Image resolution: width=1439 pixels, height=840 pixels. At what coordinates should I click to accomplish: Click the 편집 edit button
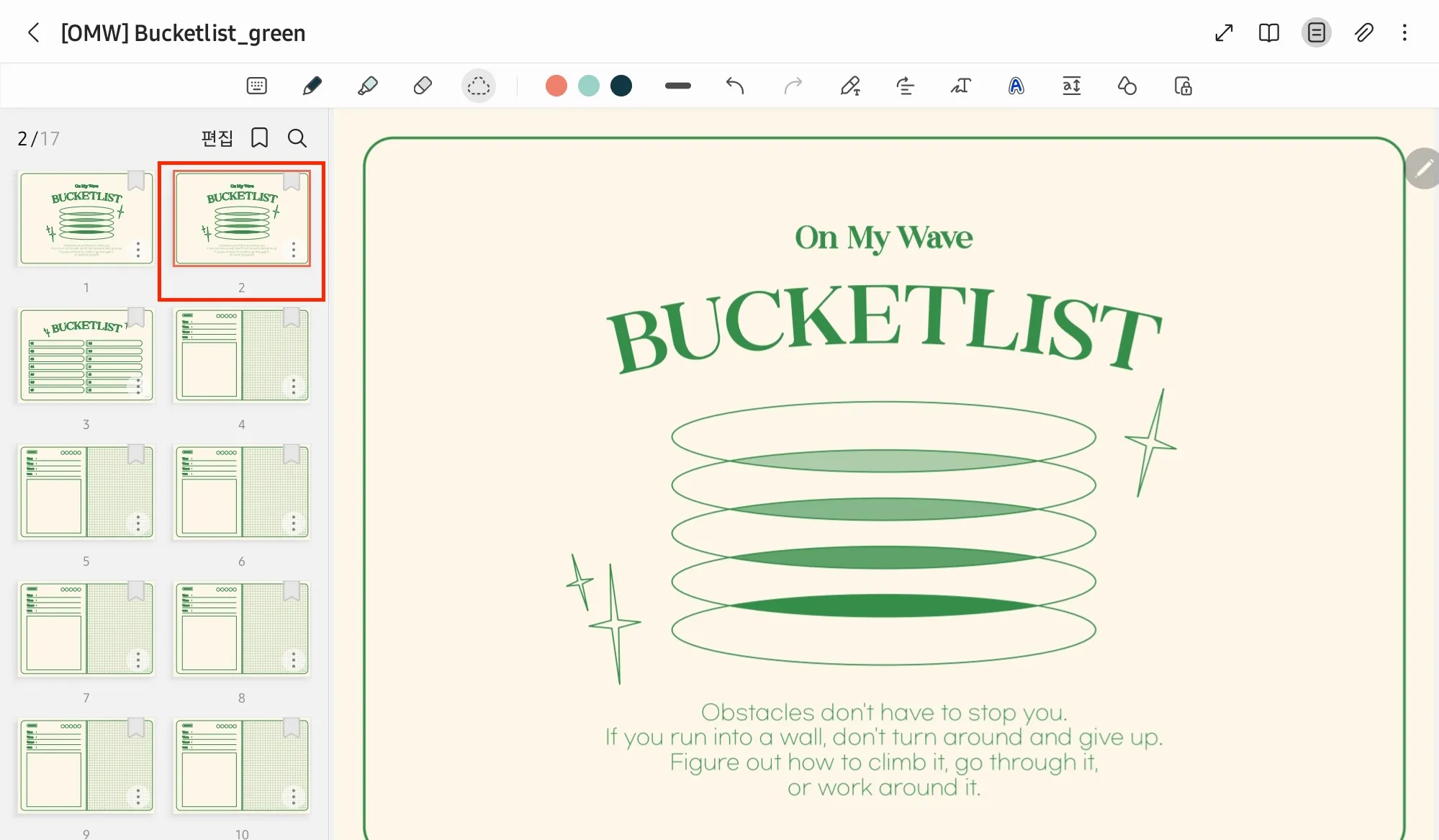[217, 137]
